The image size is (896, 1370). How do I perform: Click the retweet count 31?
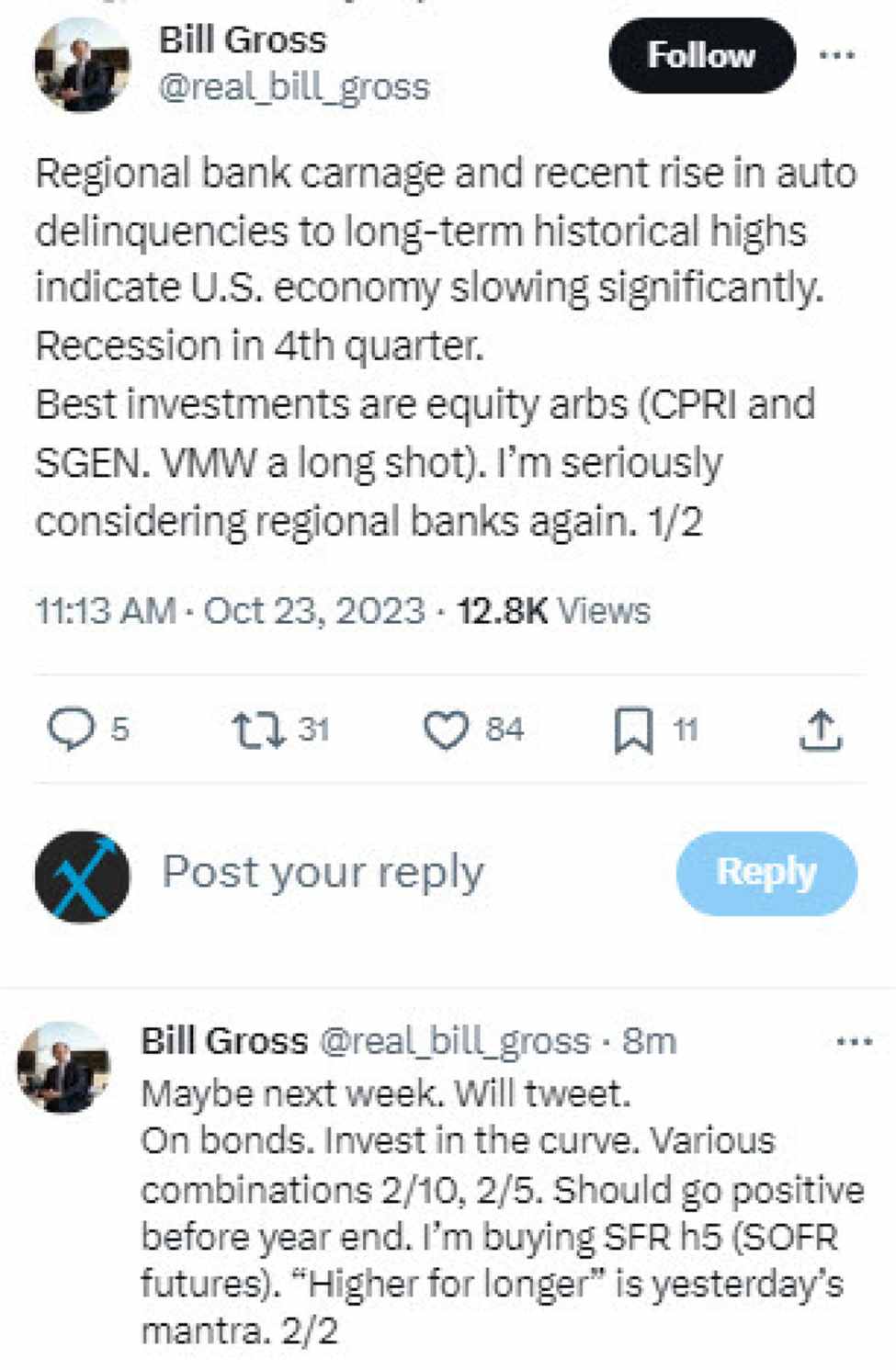coord(313,730)
